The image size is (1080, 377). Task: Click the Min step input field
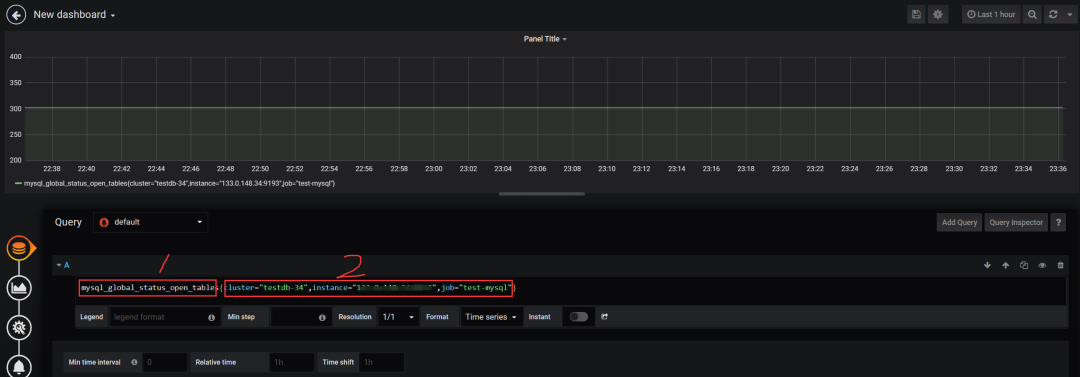coord(300,317)
